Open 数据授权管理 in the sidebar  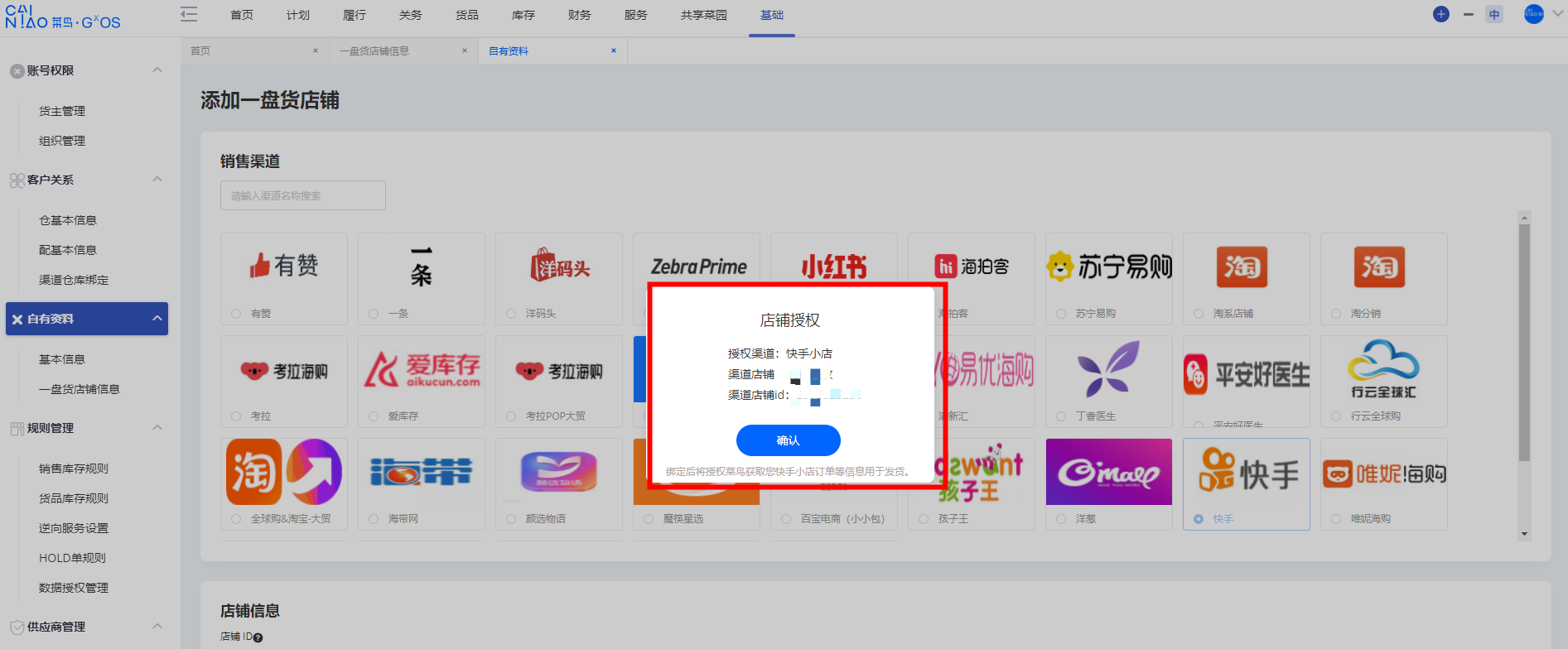click(x=74, y=588)
